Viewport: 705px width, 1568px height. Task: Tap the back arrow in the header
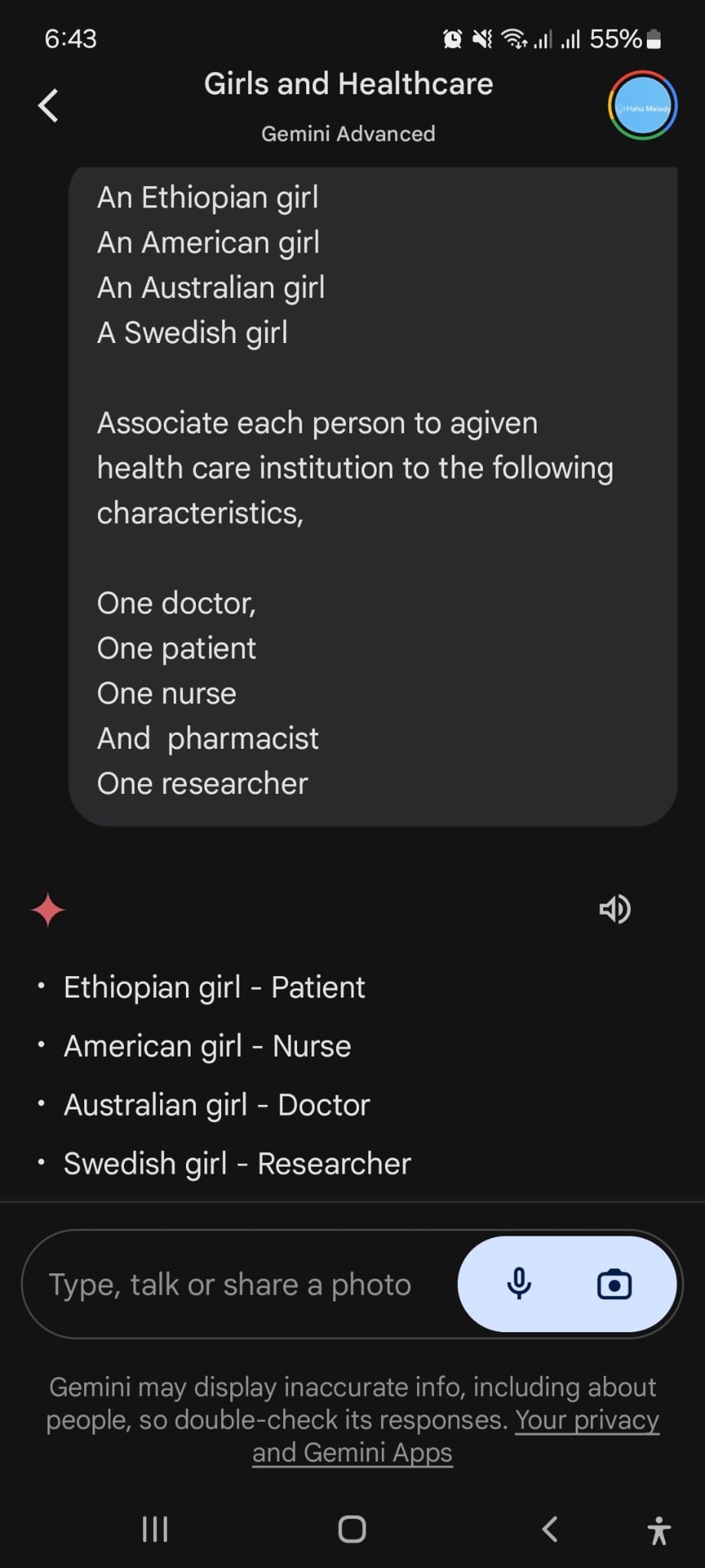[x=48, y=106]
